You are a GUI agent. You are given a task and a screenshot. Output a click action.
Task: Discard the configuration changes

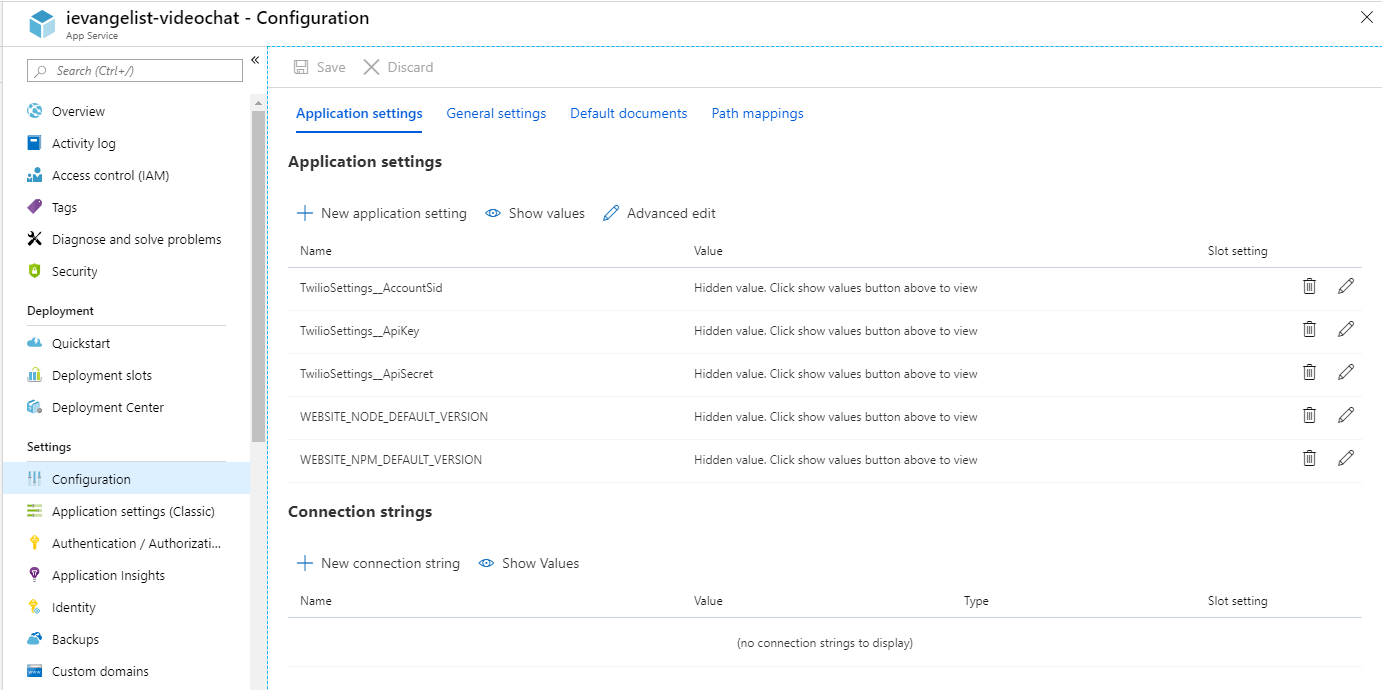[398, 67]
